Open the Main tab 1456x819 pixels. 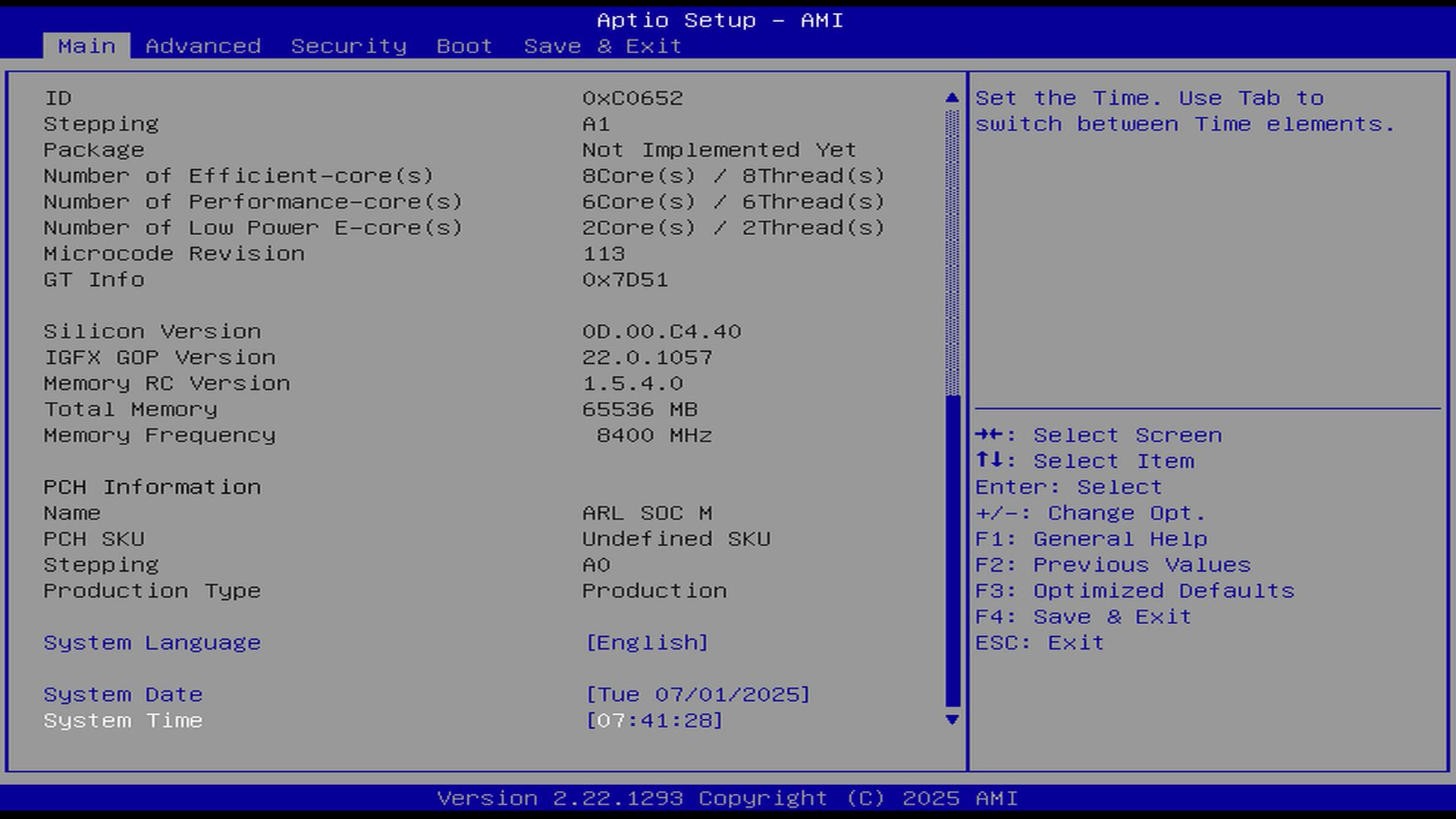point(86,46)
